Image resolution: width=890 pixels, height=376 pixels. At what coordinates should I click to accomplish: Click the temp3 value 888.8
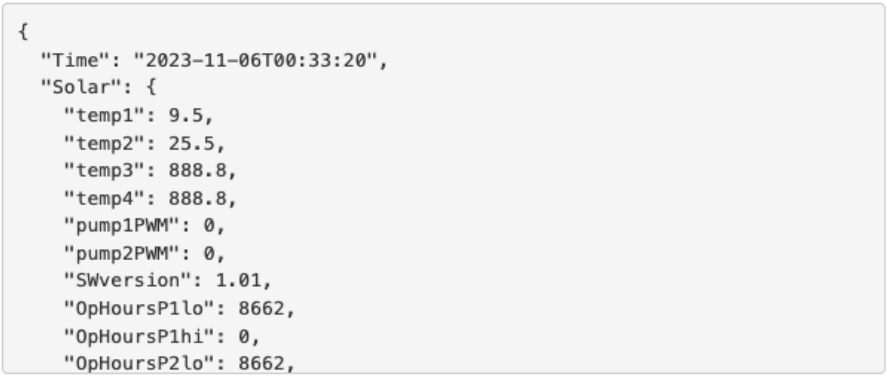pos(196,170)
